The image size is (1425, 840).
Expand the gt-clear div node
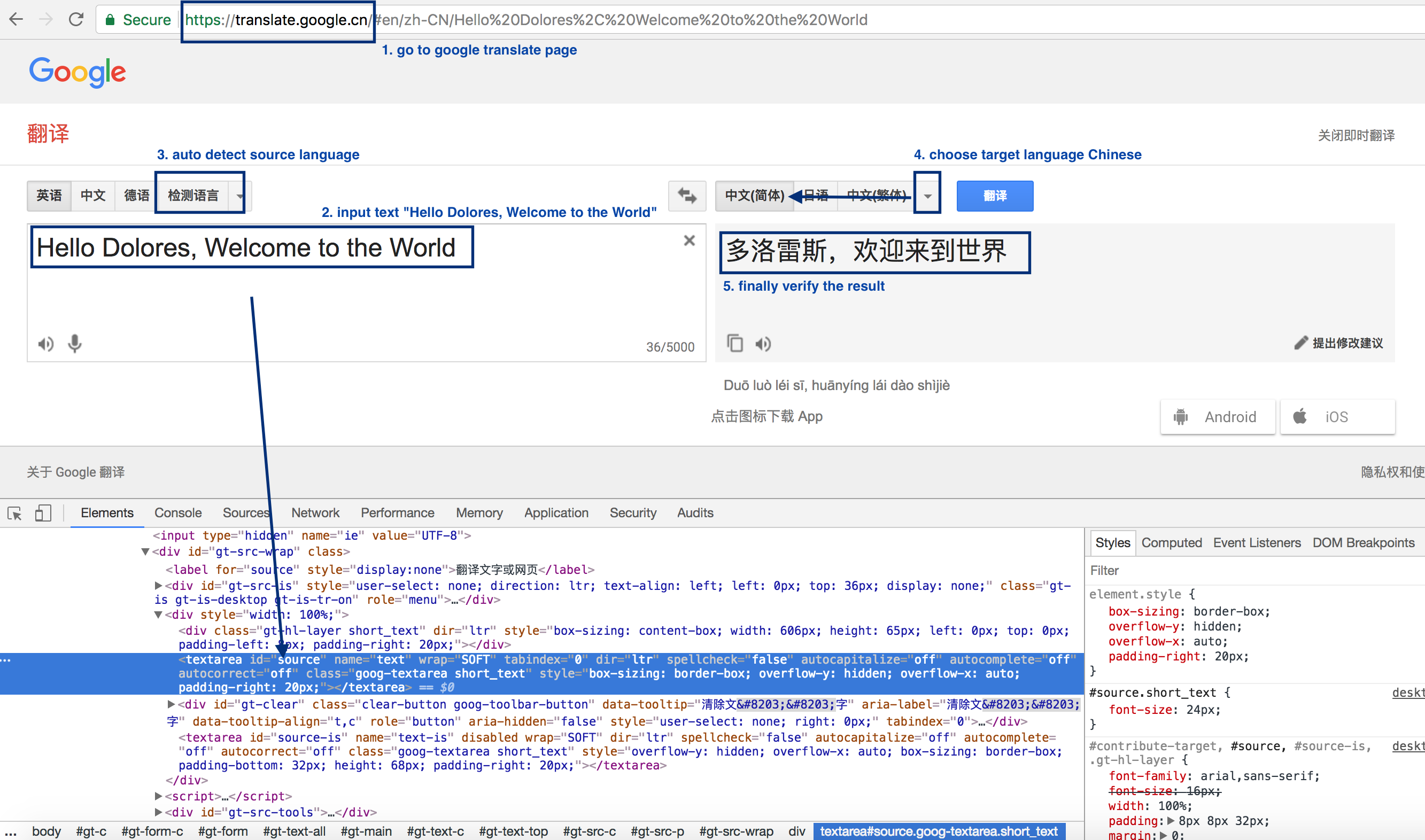(171, 704)
